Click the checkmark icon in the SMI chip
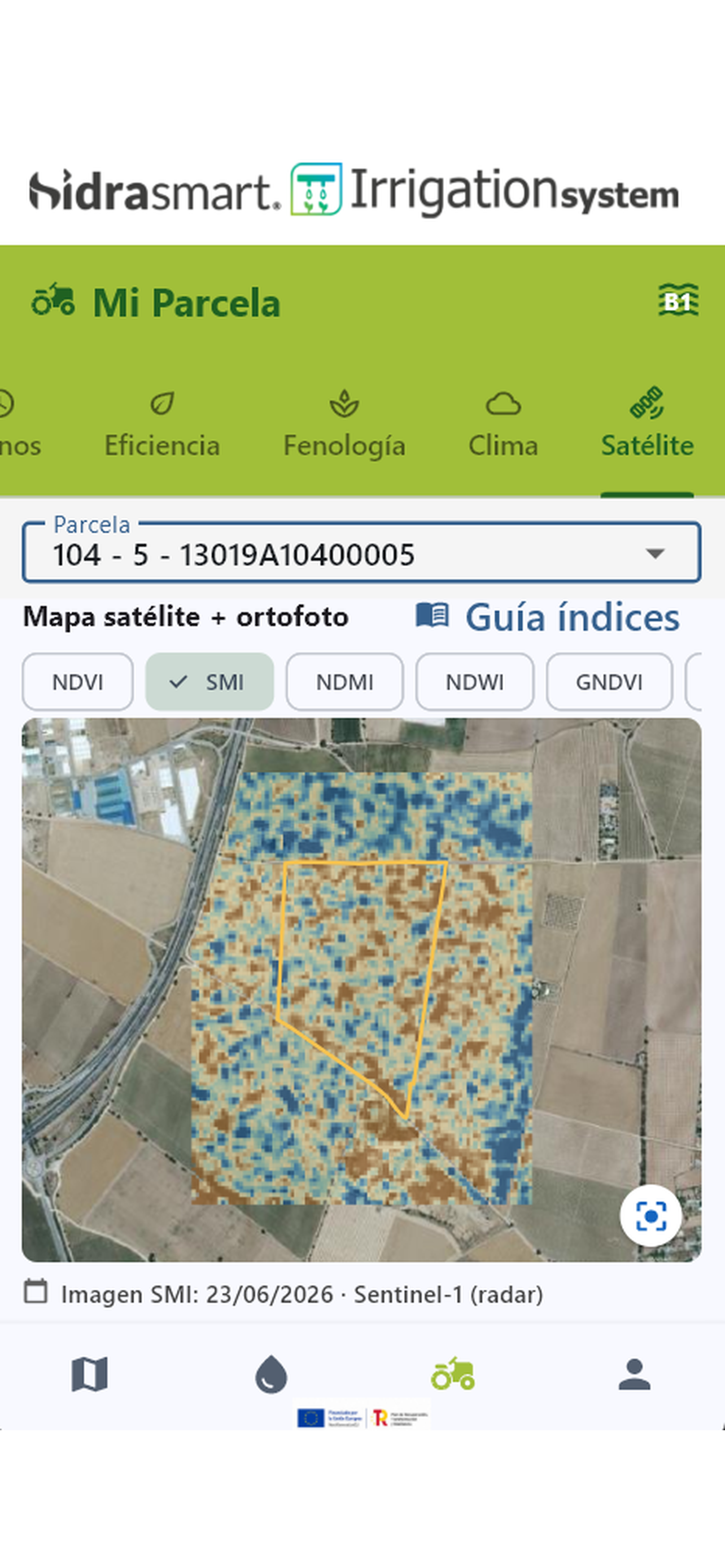The width and height of the screenshot is (725, 1568). [x=178, y=682]
